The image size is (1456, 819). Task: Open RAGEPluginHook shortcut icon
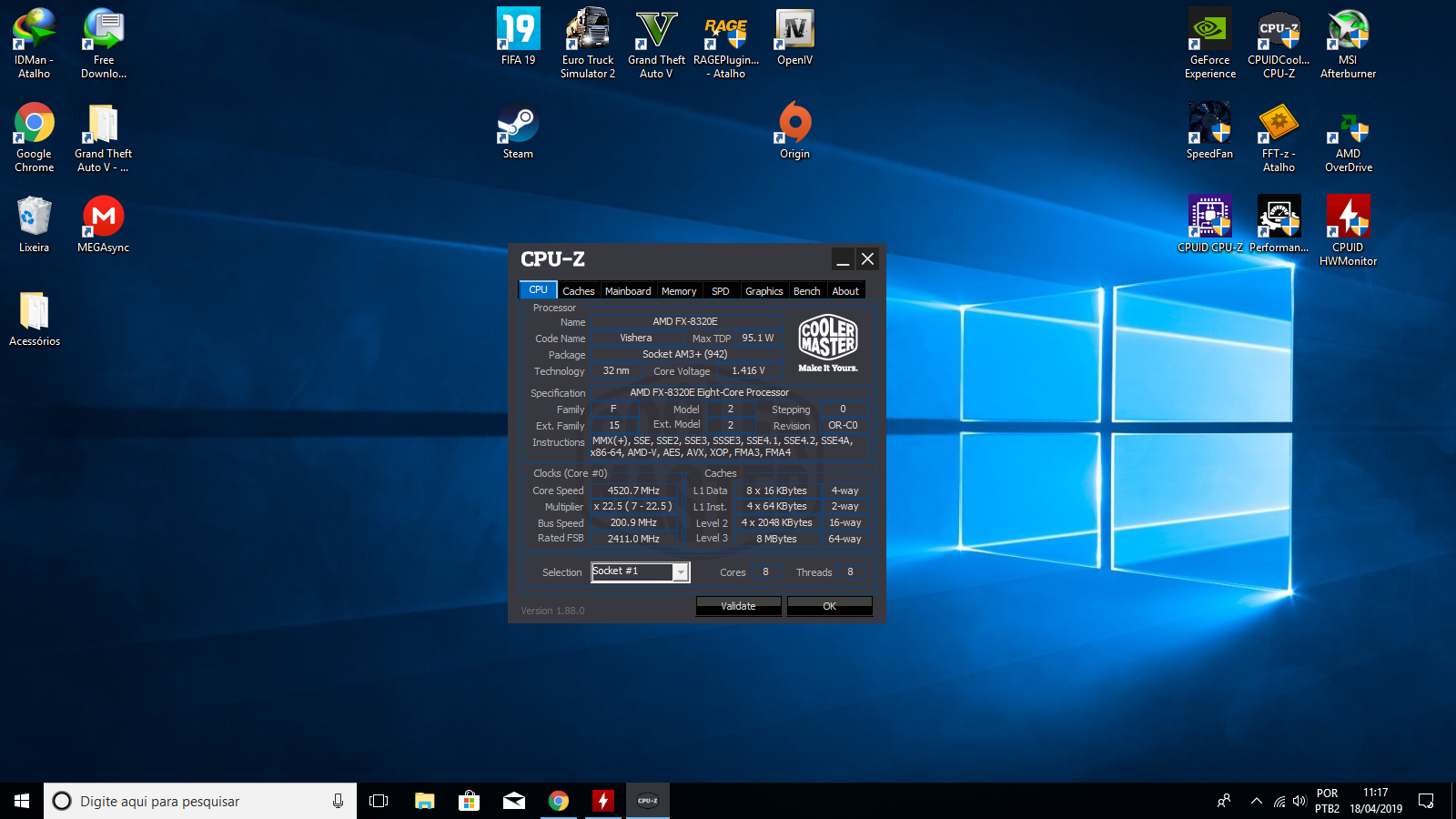[x=725, y=43]
